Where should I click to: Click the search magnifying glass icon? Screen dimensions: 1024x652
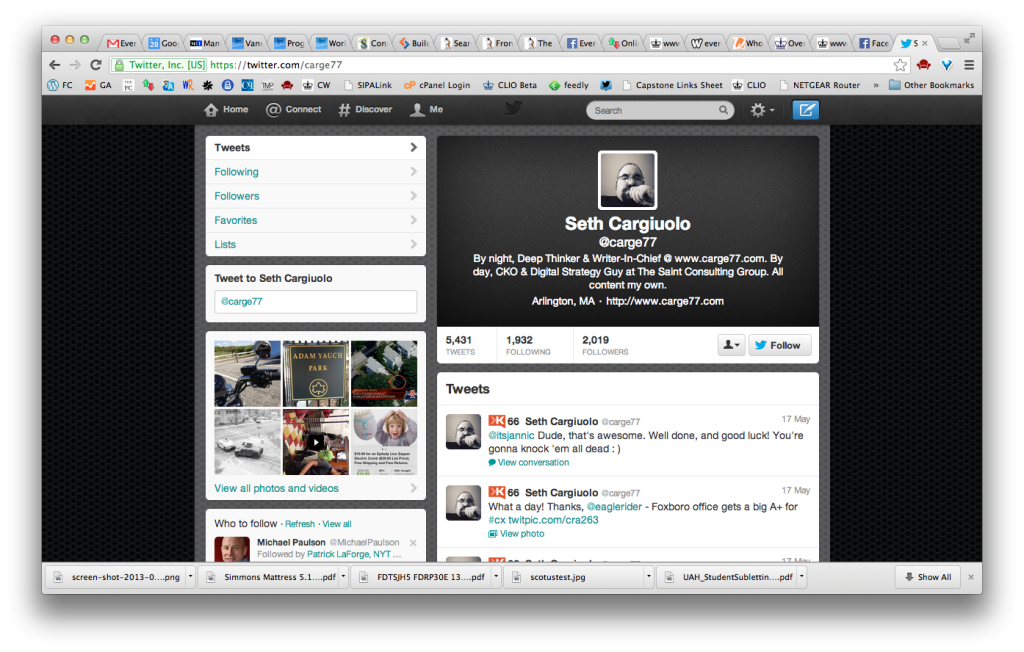pyautogui.click(x=723, y=110)
